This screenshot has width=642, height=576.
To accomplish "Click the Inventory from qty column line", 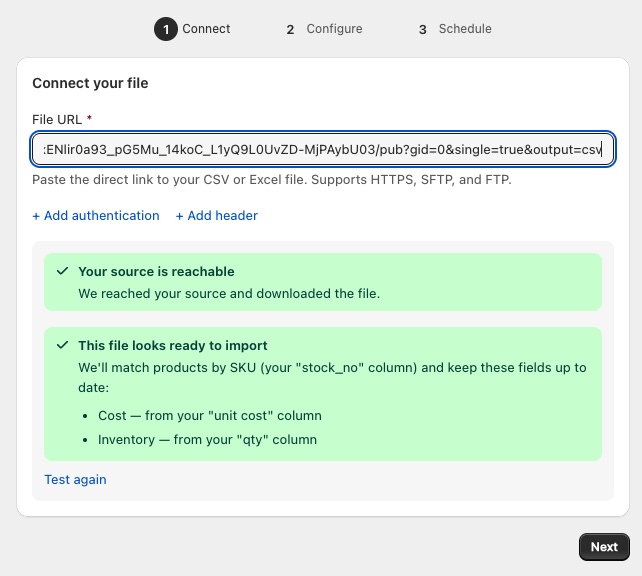I will 207,440.
